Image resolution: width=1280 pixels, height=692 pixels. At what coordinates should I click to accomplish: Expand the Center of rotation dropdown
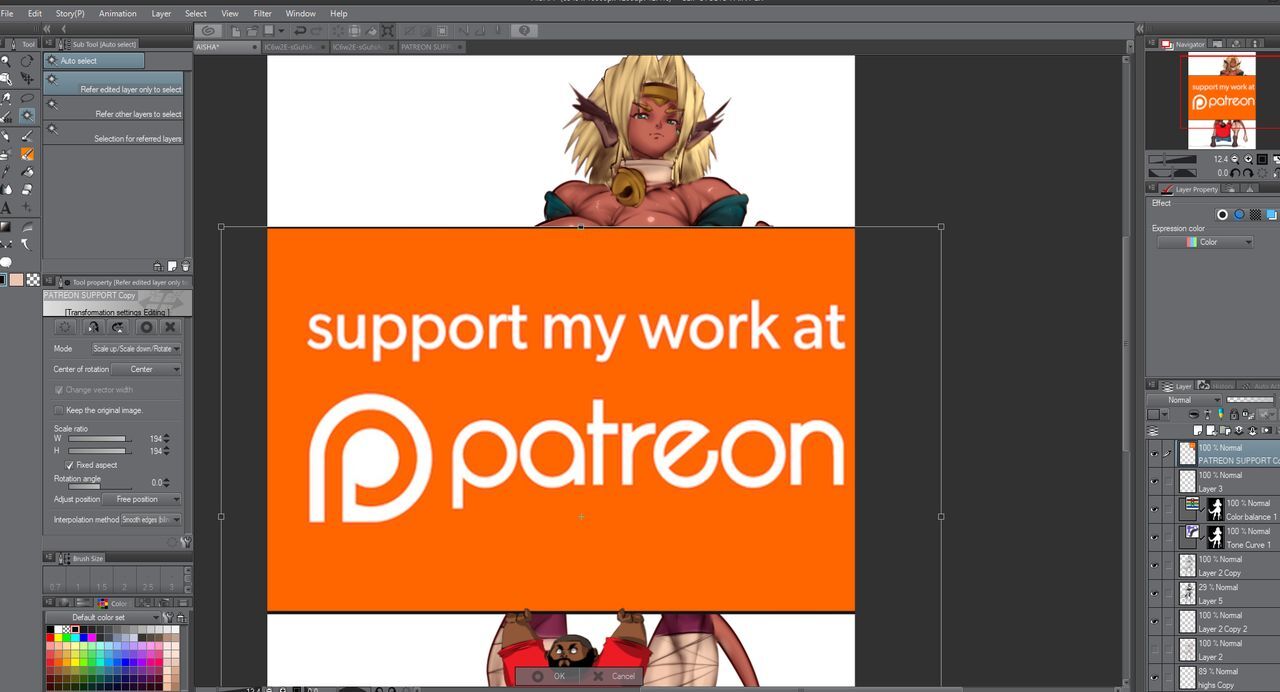click(x=146, y=369)
